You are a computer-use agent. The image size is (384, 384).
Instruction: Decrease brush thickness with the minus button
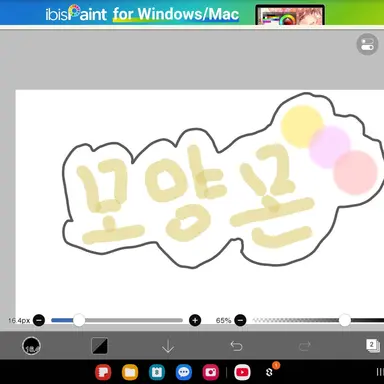pyautogui.click(x=39, y=320)
